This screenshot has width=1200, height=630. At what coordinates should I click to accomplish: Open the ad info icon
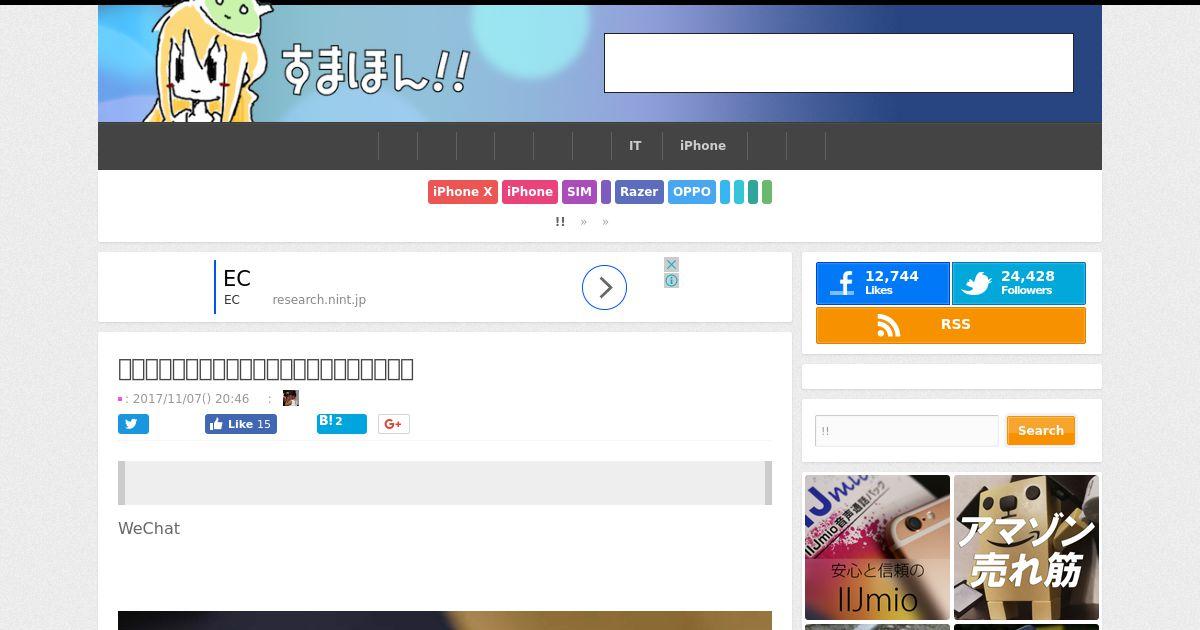click(x=672, y=281)
